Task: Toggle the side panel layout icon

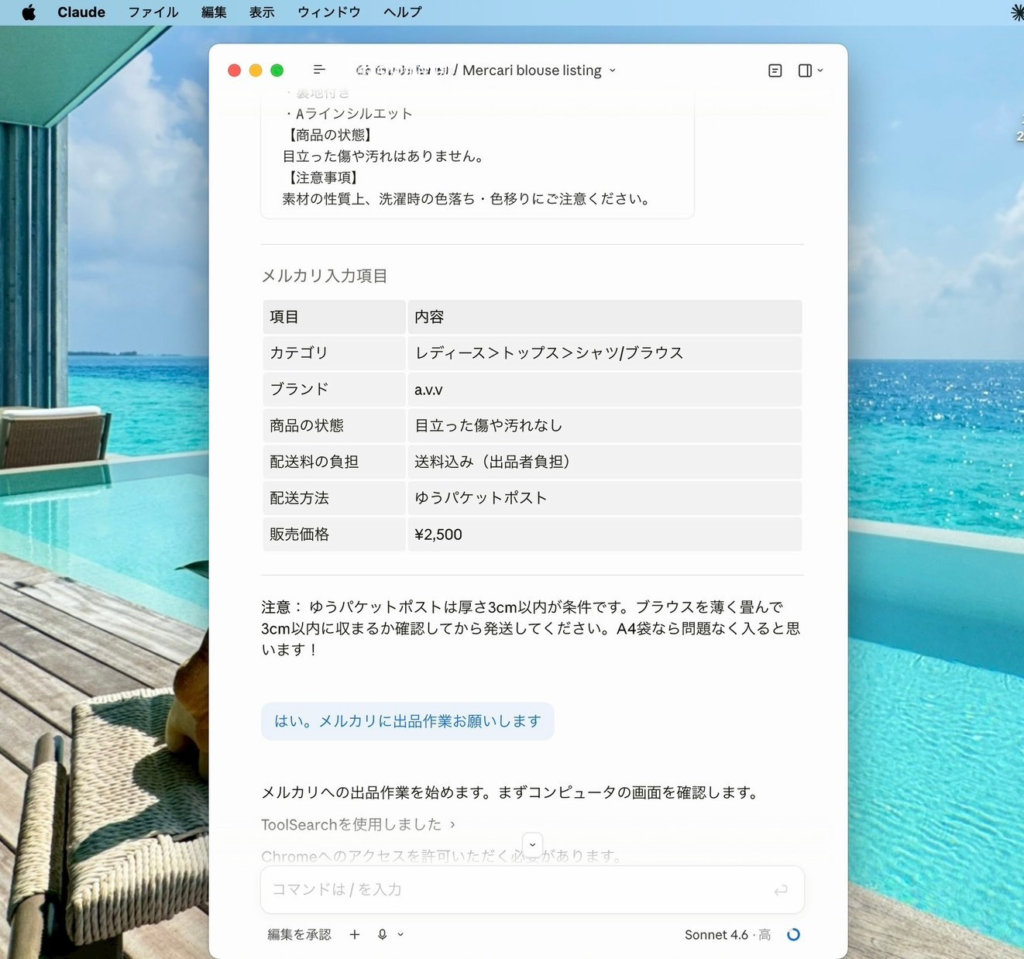Action: pyautogui.click(x=805, y=71)
